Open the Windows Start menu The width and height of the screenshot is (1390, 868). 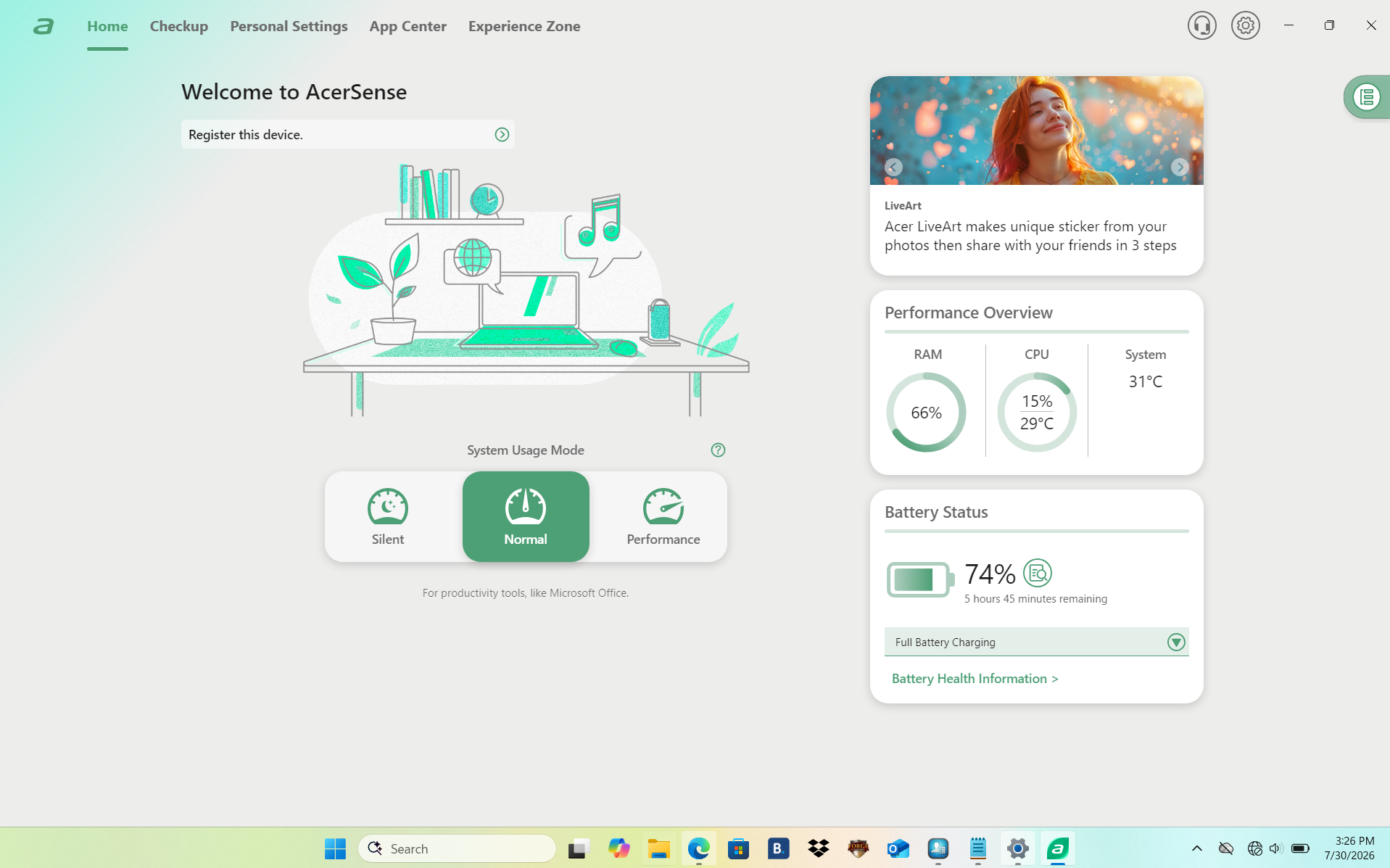coord(335,848)
